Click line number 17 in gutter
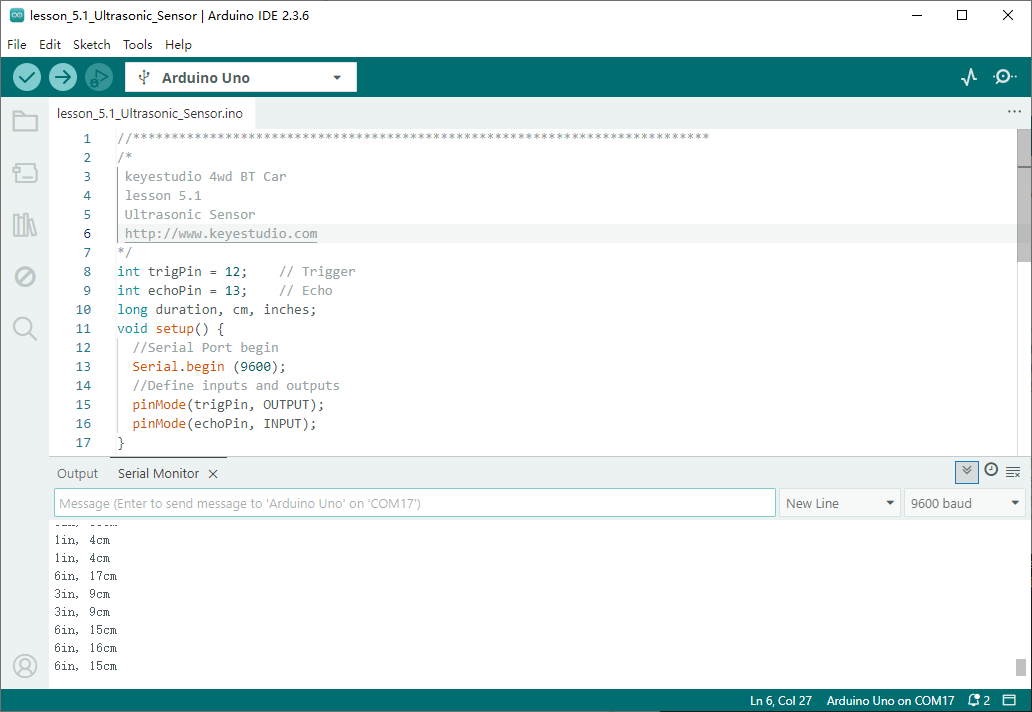 click(x=83, y=443)
